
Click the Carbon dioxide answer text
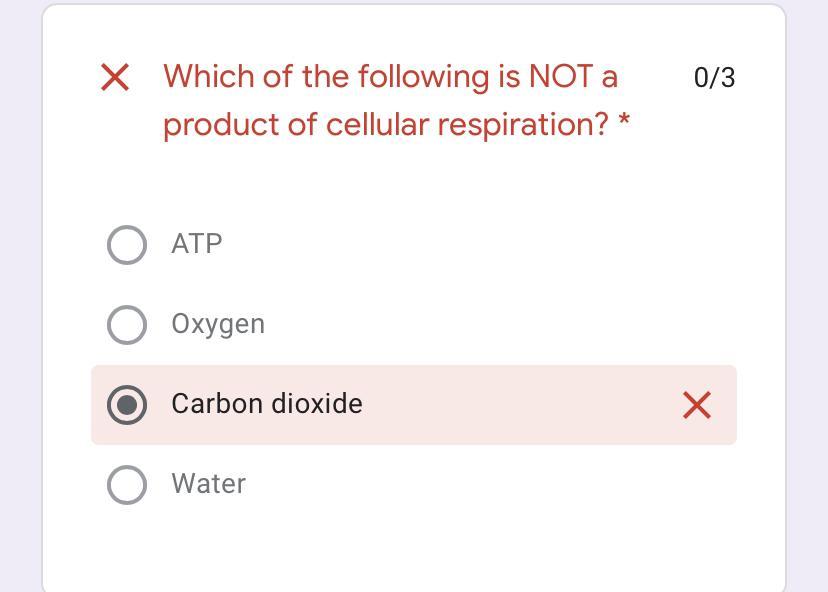pyautogui.click(x=267, y=404)
